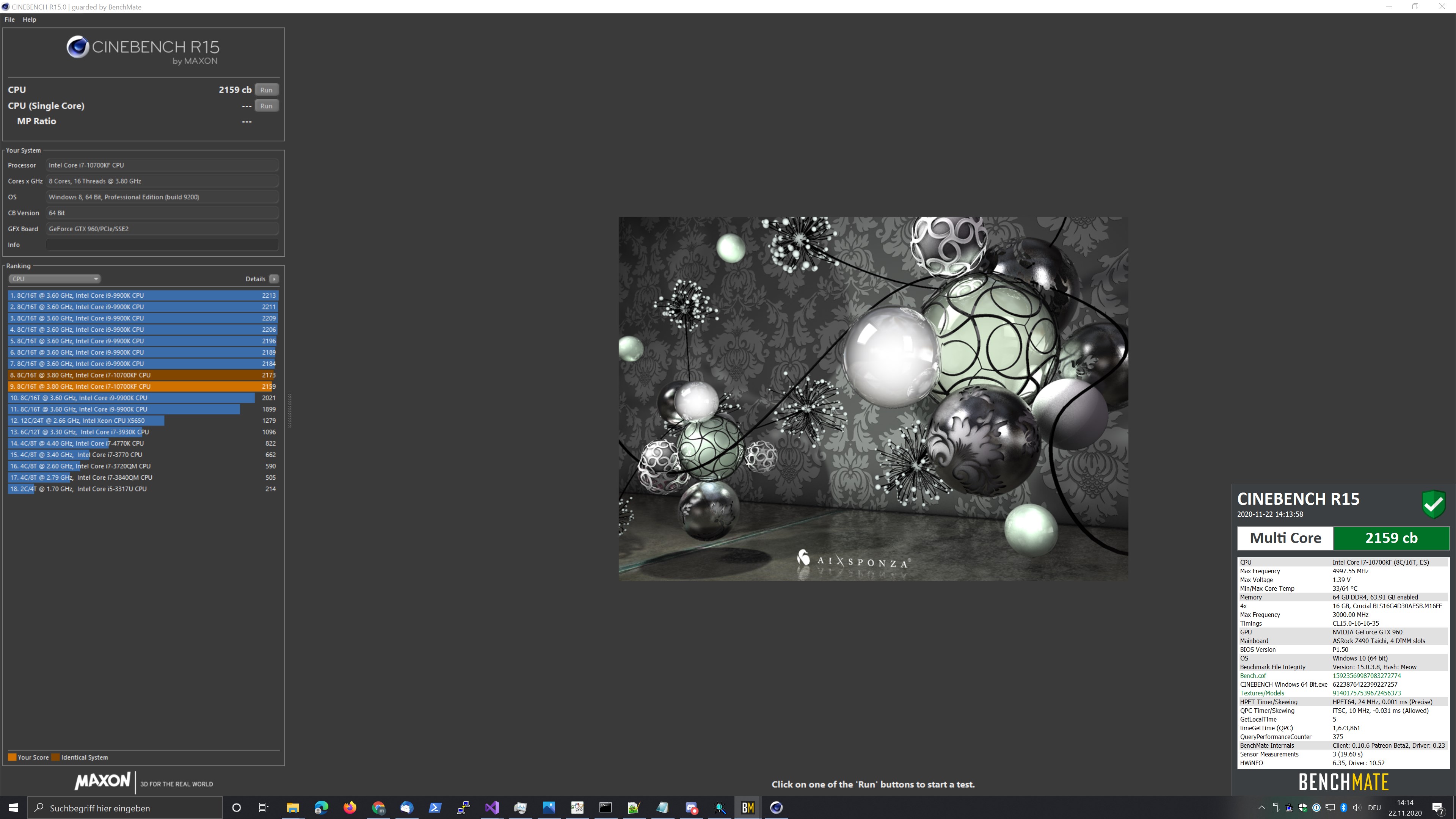Open the volume speaker control
The image size is (1456, 819).
1357,808
